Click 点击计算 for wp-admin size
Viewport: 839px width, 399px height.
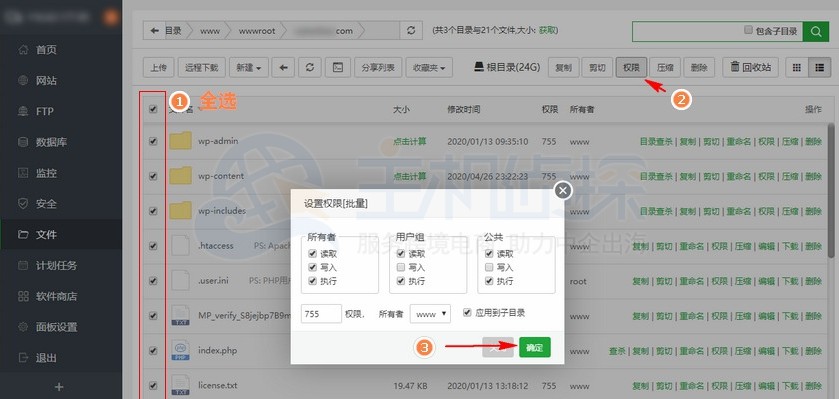[x=410, y=142]
